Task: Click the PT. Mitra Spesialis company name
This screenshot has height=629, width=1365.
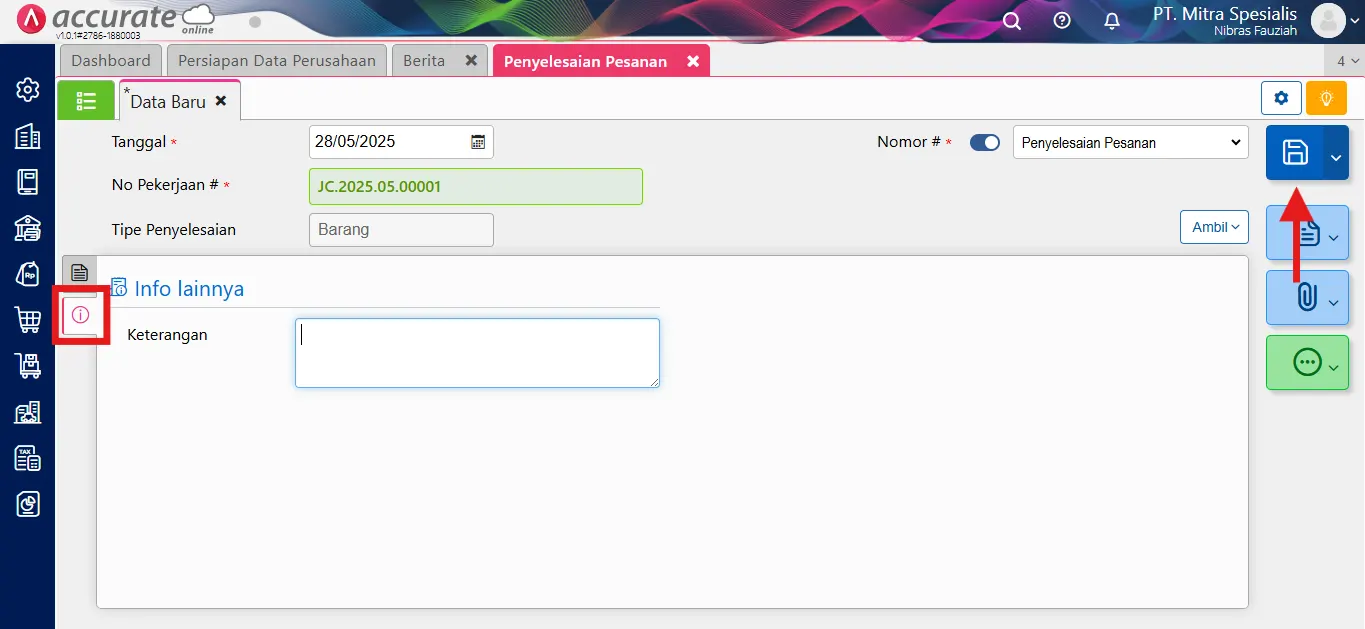Action: click(1225, 14)
